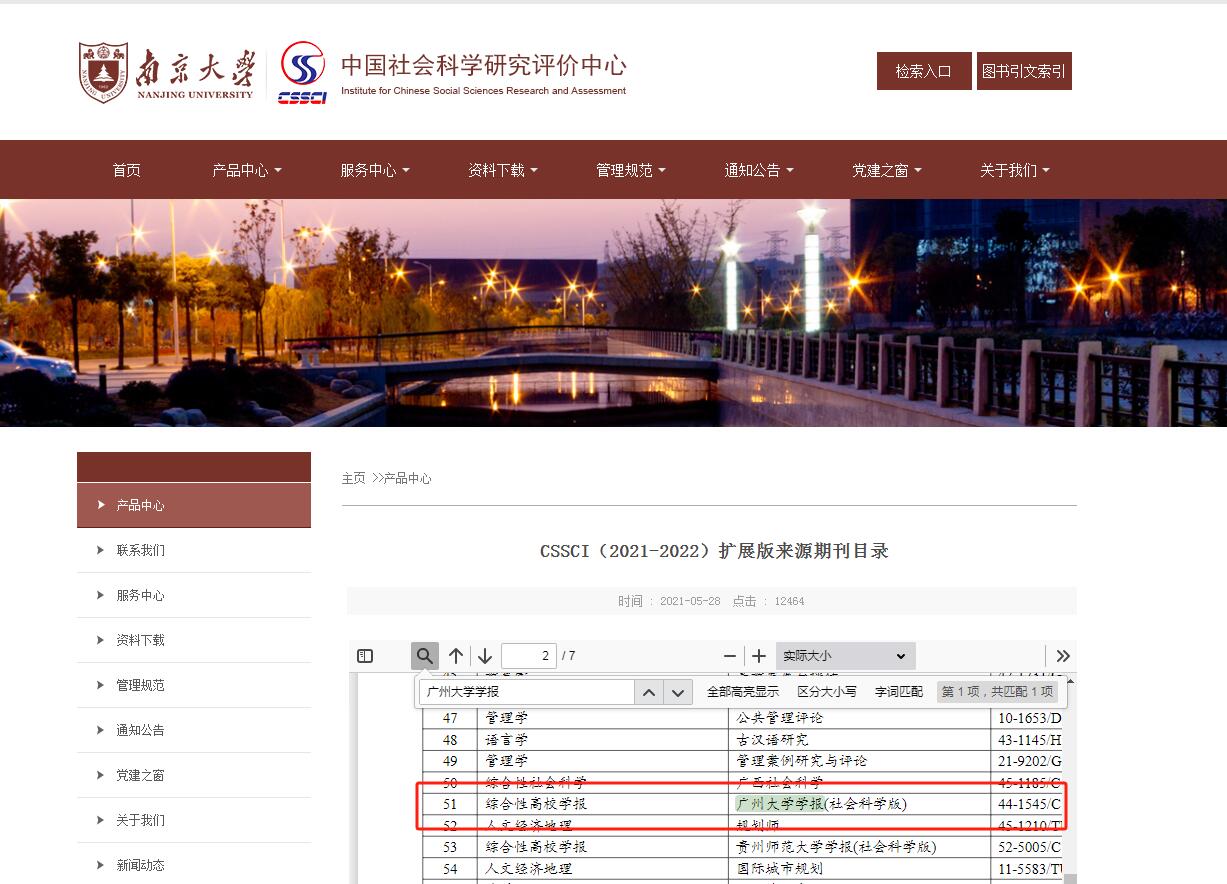Open the PDF tools double-chevron menu
This screenshot has height=884, width=1227.
point(1063,656)
